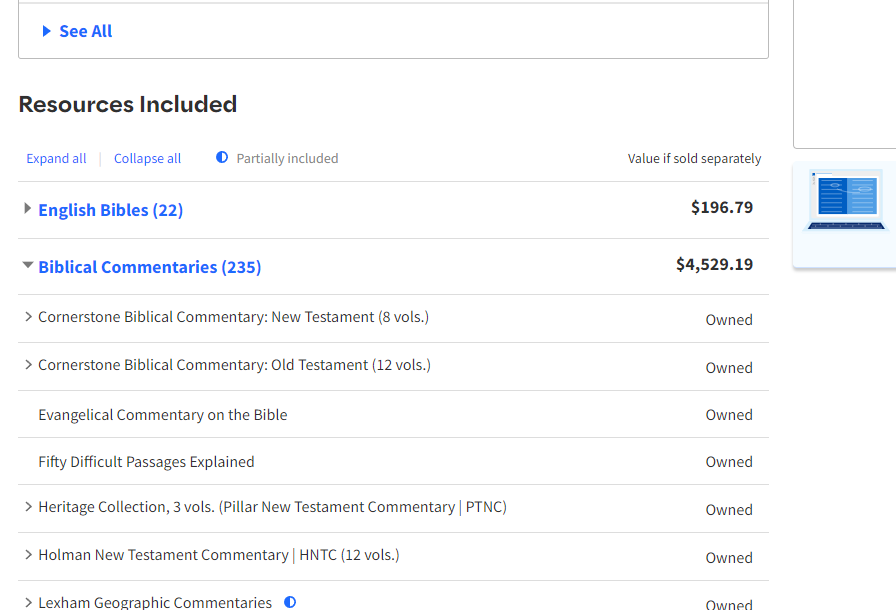
Task: Select Fifty Difficult Passages Explained
Action: [146, 462]
